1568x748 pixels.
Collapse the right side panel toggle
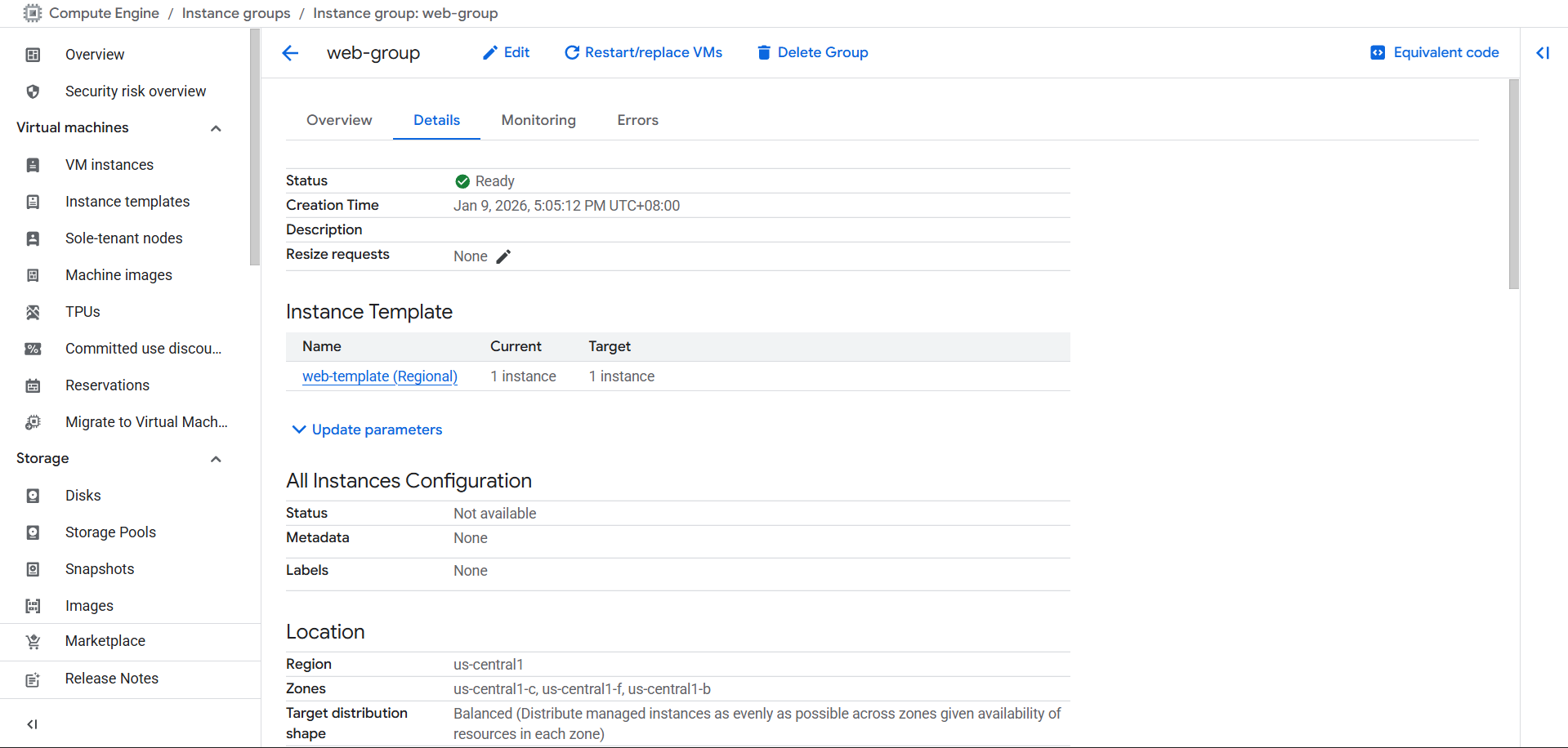click(x=1543, y=53)
